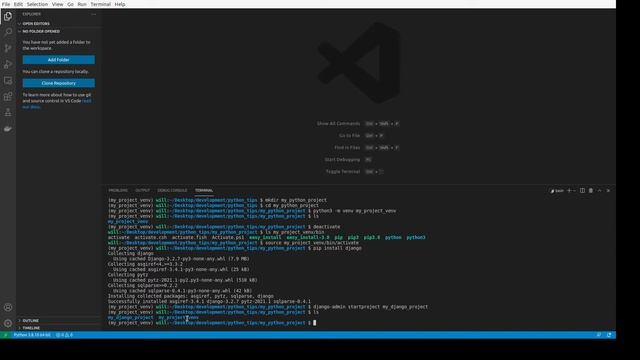This screenshot has height=360, width=640.
Task: Expand the Timeline section
Action: [x=31, y=328]
